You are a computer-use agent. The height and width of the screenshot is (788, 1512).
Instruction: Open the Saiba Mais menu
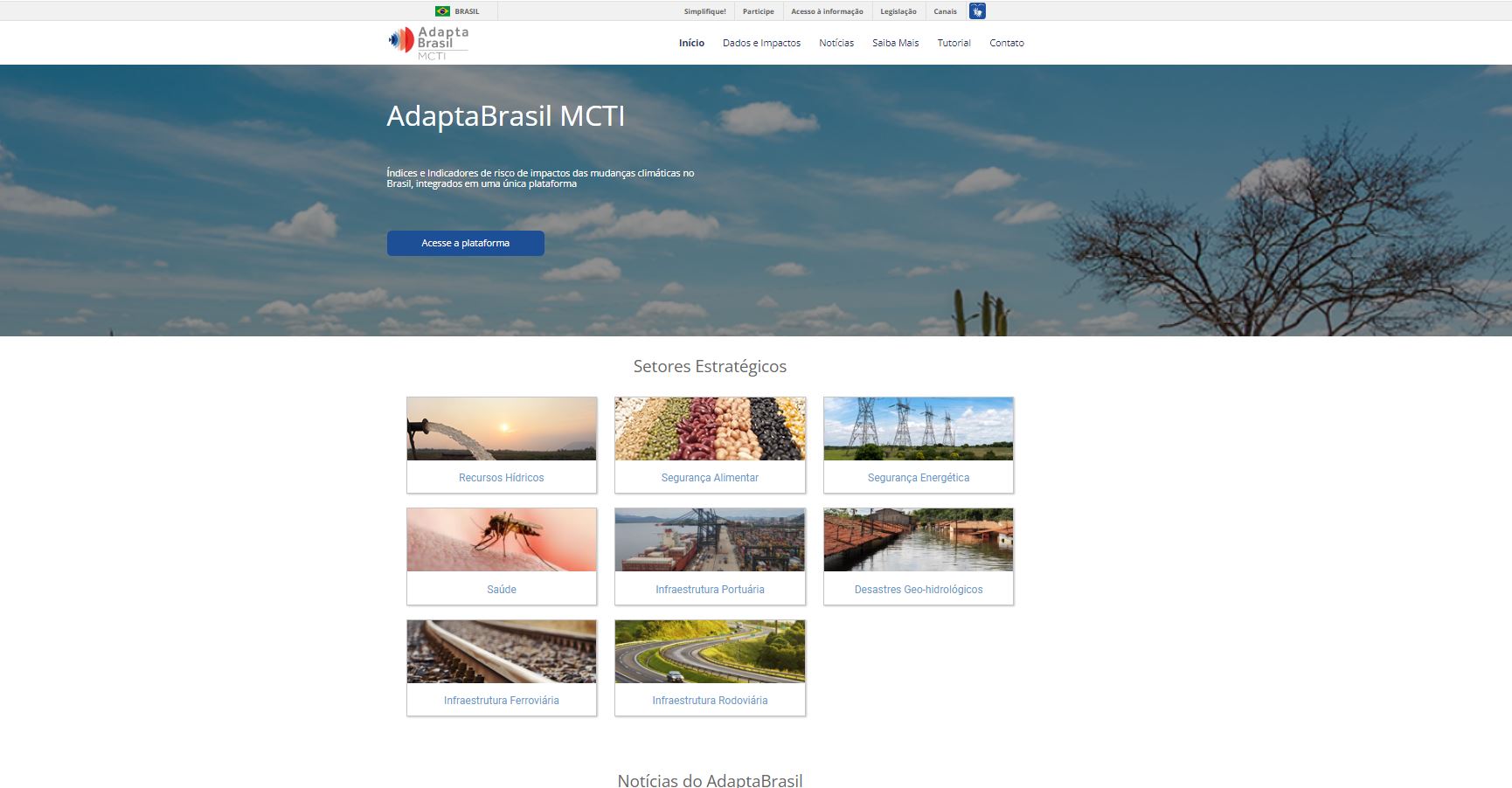coord(895,43)
